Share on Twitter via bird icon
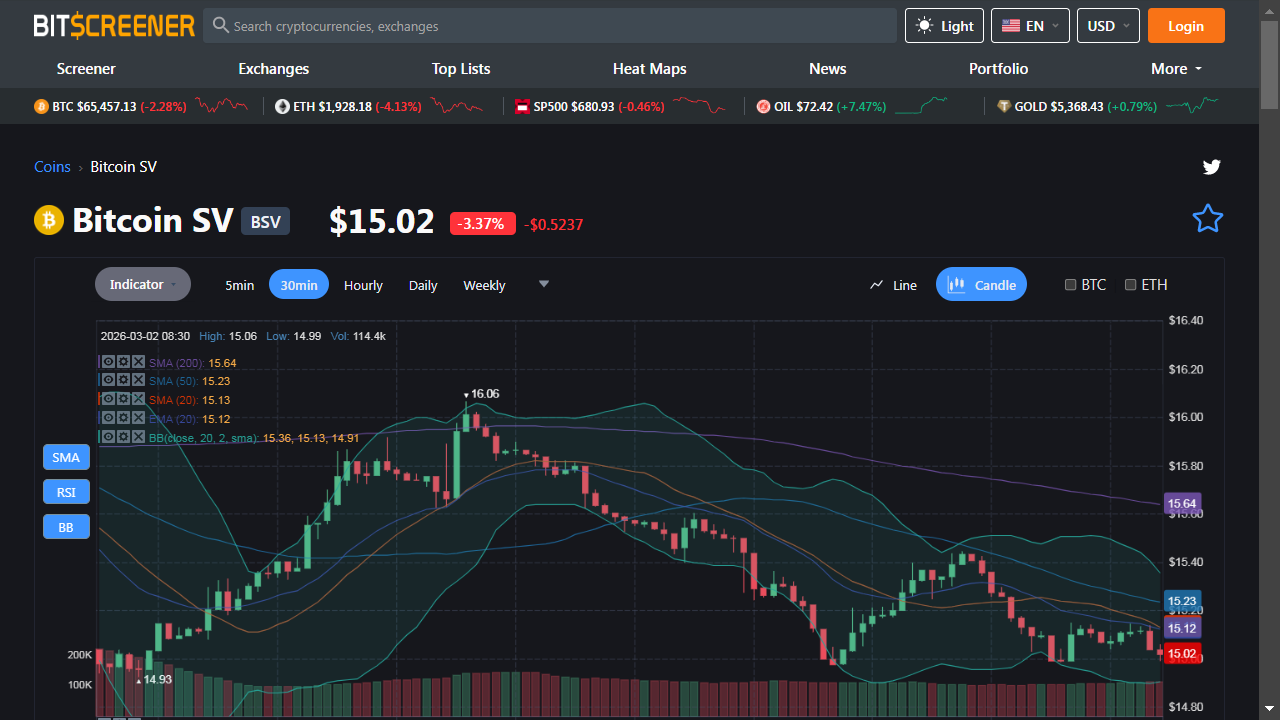 click(x=1212, y=167)
